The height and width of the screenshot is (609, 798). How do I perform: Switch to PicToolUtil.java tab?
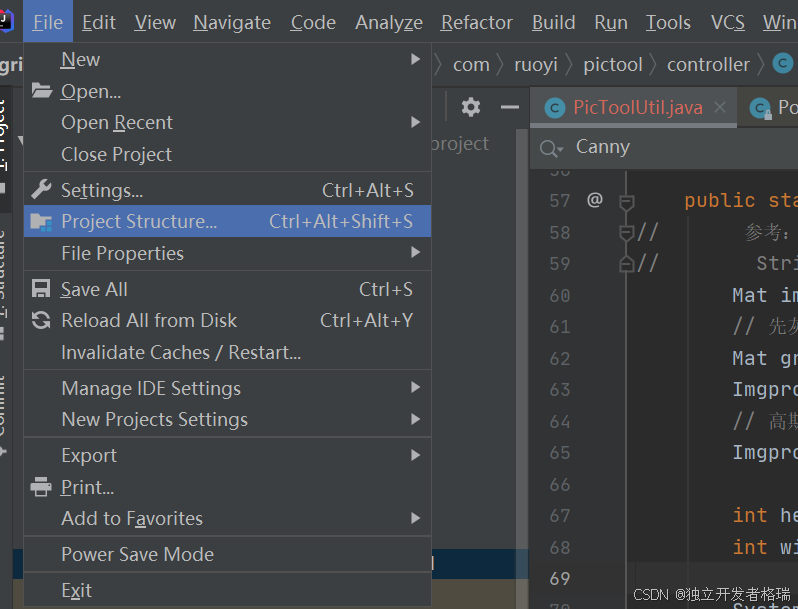pos(637,107)
